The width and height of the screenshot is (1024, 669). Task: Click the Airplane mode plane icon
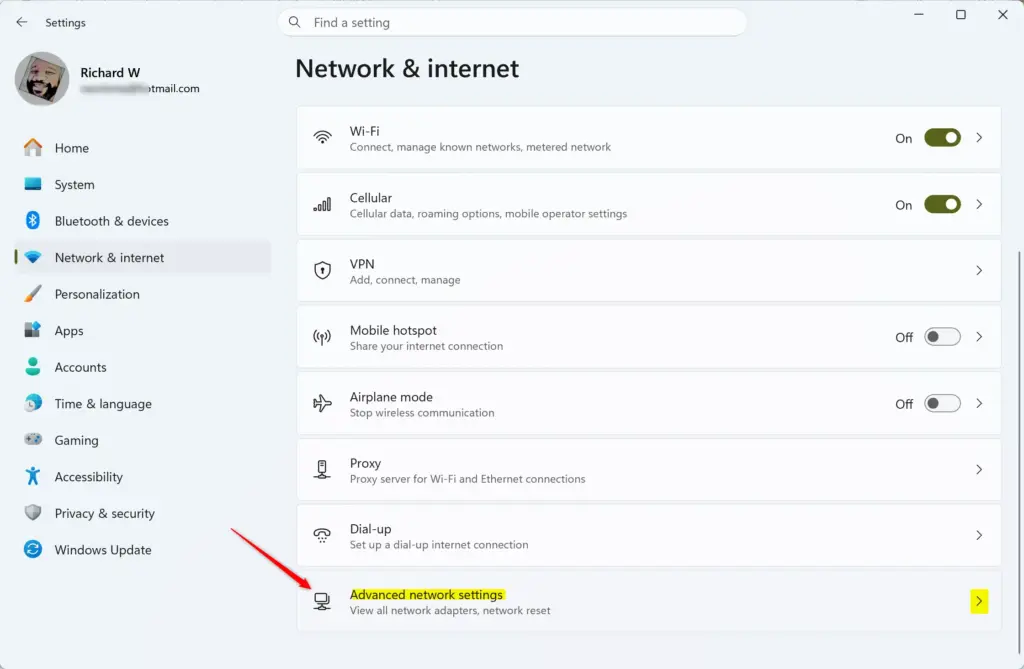[322, 404]
